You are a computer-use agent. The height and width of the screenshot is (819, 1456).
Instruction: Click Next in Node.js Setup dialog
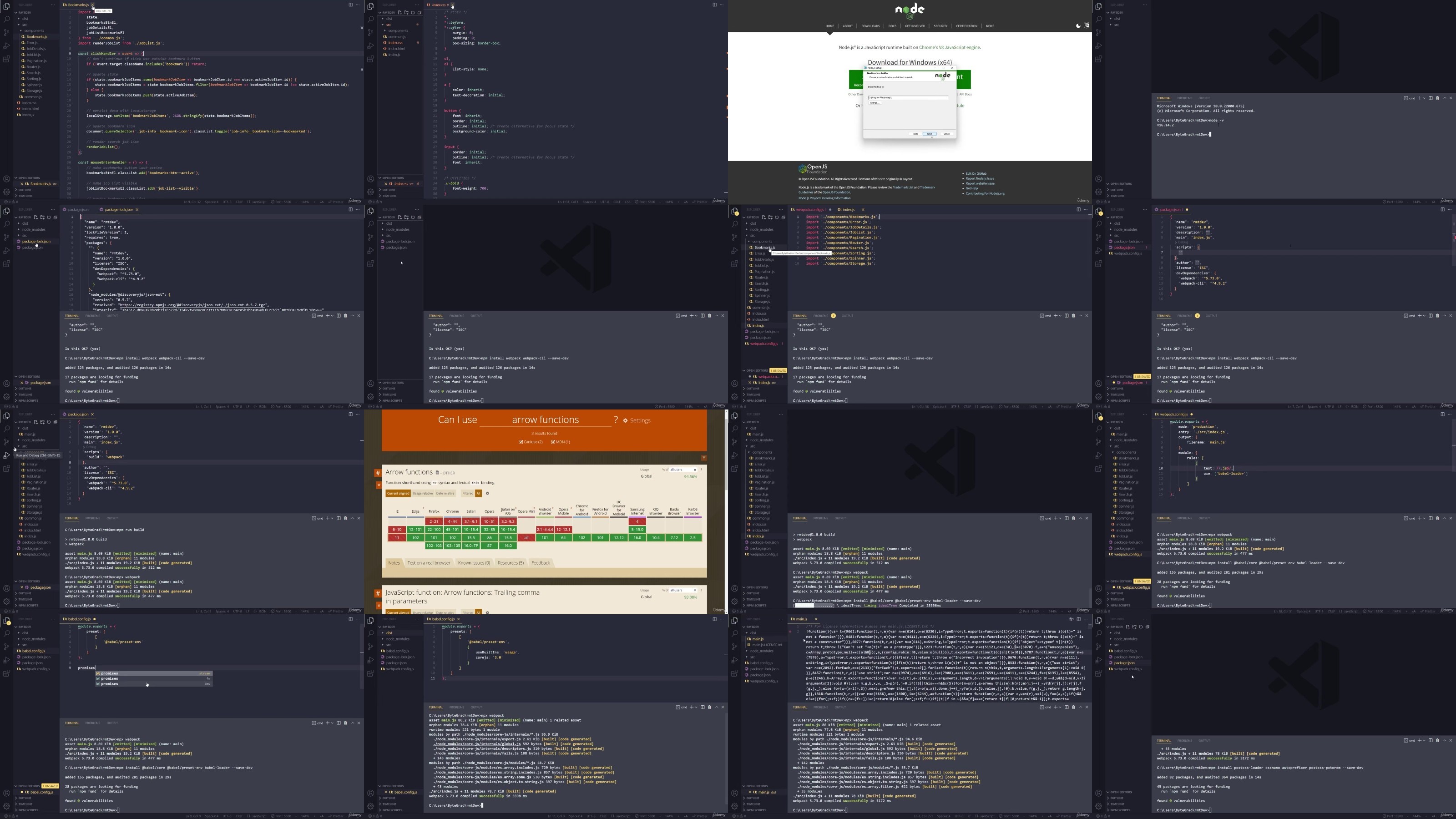[x=930, y=134]
